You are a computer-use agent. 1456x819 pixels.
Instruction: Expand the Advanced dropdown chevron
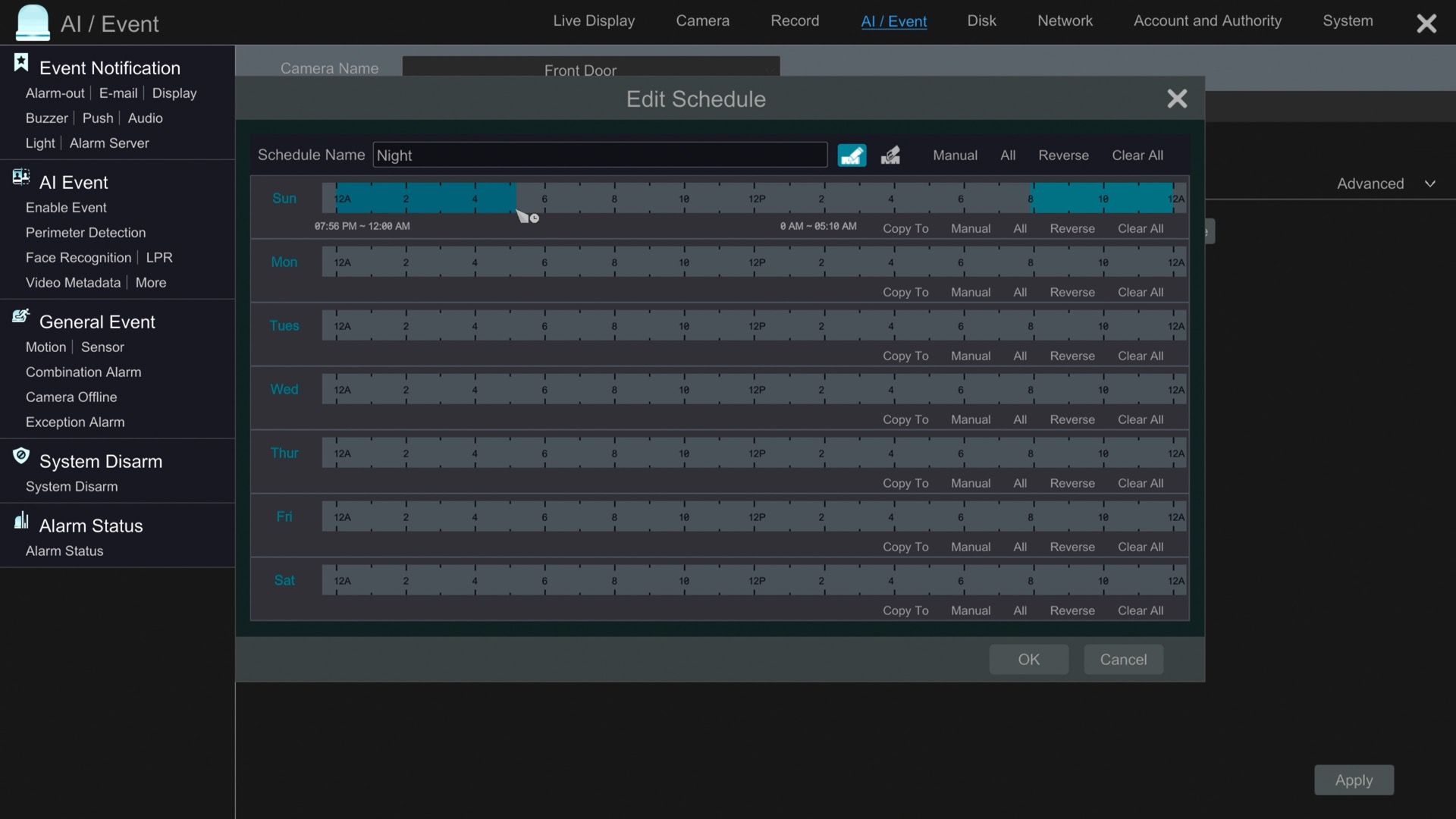(x=1429, y=184)
